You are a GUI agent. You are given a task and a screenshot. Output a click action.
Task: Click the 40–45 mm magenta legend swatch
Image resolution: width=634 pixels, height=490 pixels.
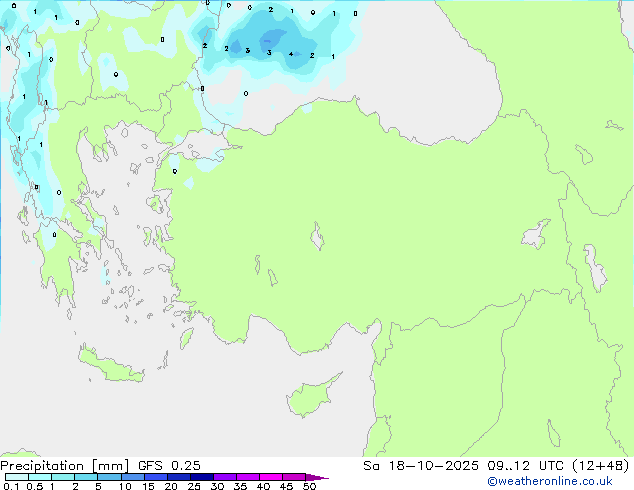271,477
